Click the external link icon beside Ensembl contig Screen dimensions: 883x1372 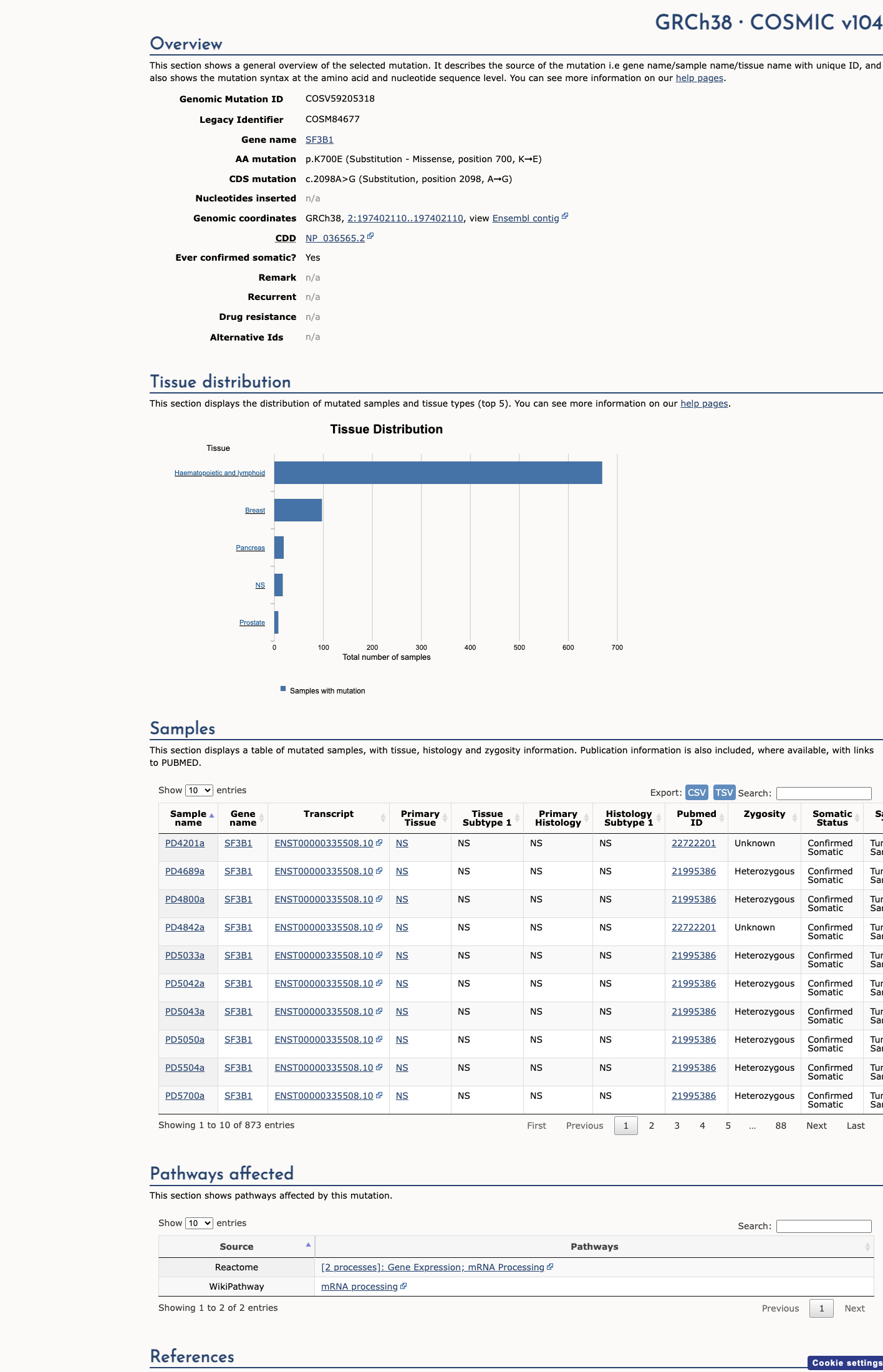pos(565,216)
